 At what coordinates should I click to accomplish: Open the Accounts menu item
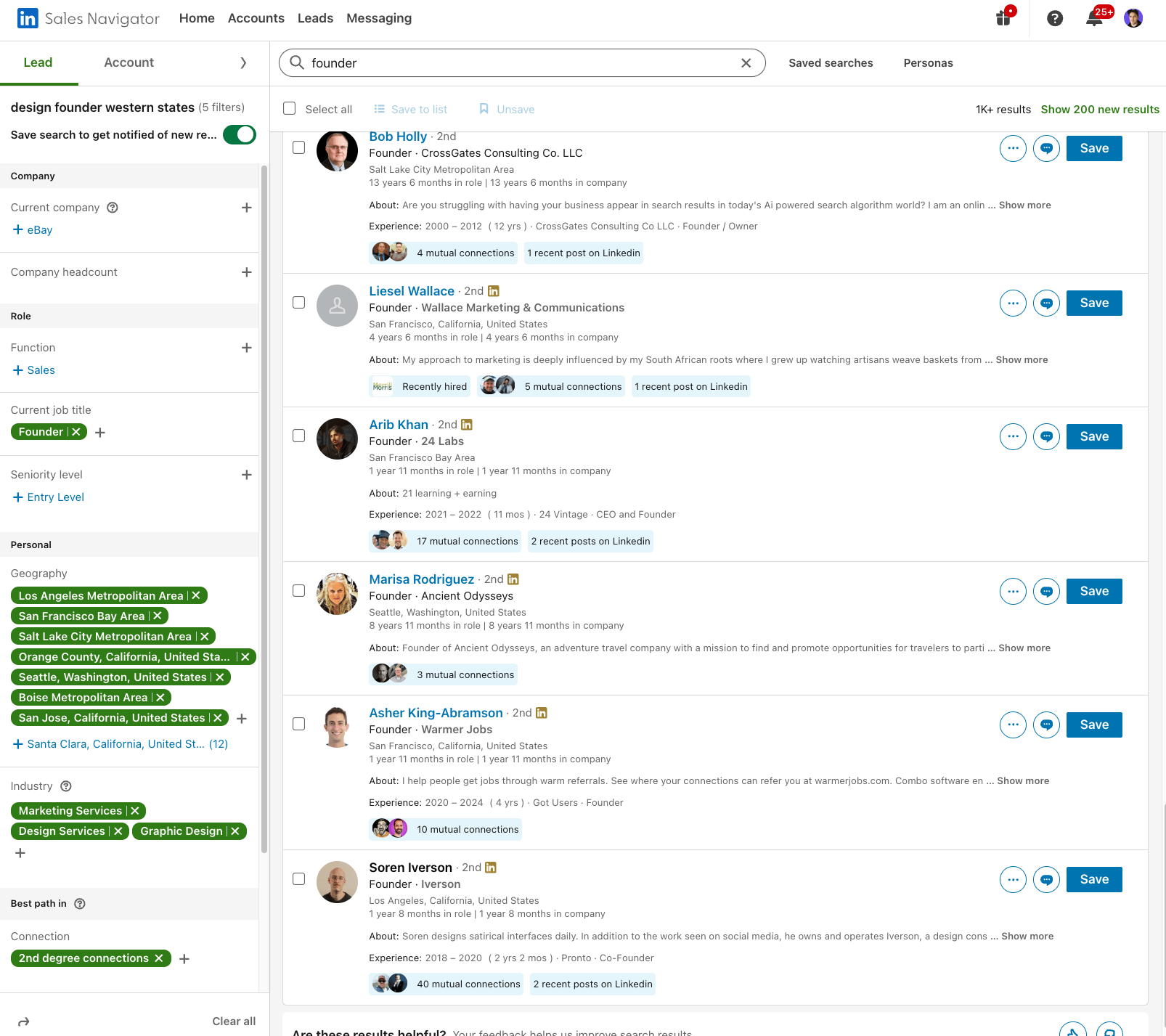[256, 18]
